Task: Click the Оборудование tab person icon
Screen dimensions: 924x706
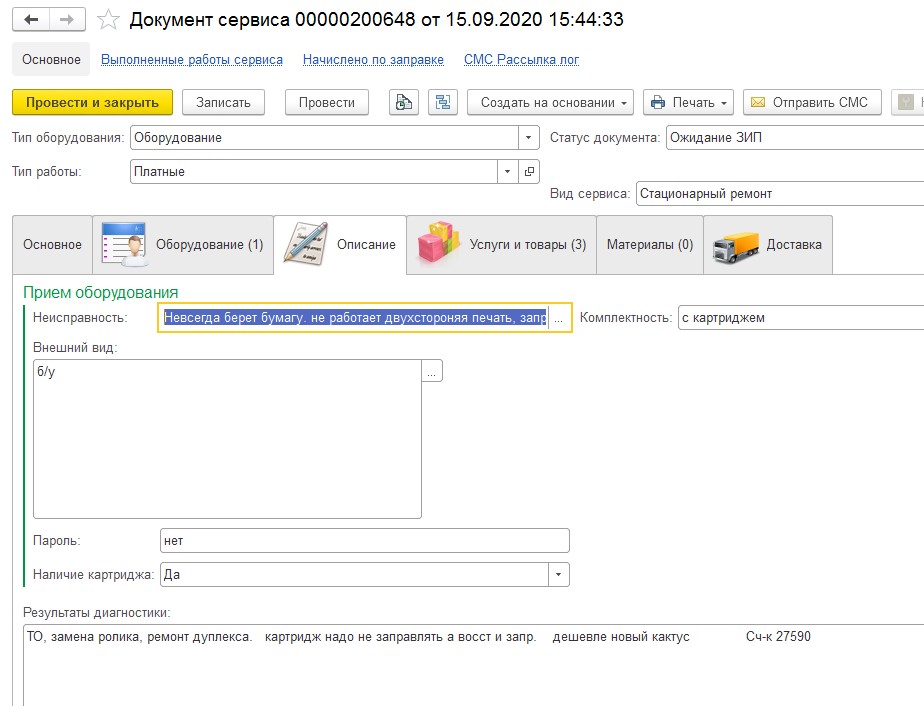Action: tap(123, 244)
